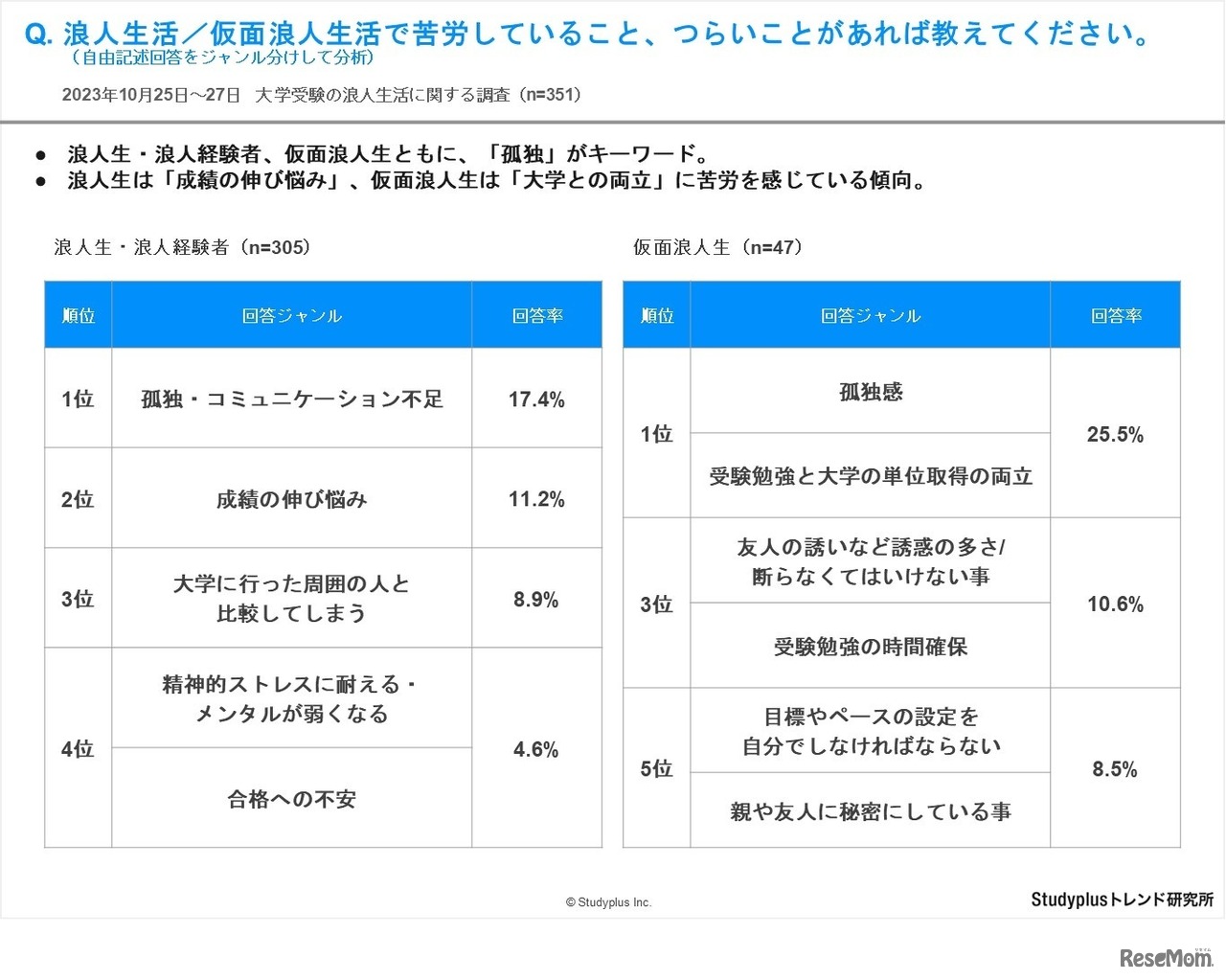Select the 浪人生・浪人経験者（n=305） table label
Image resolution: width=1226 pixels, height=980 pixels.
point(181,246)
